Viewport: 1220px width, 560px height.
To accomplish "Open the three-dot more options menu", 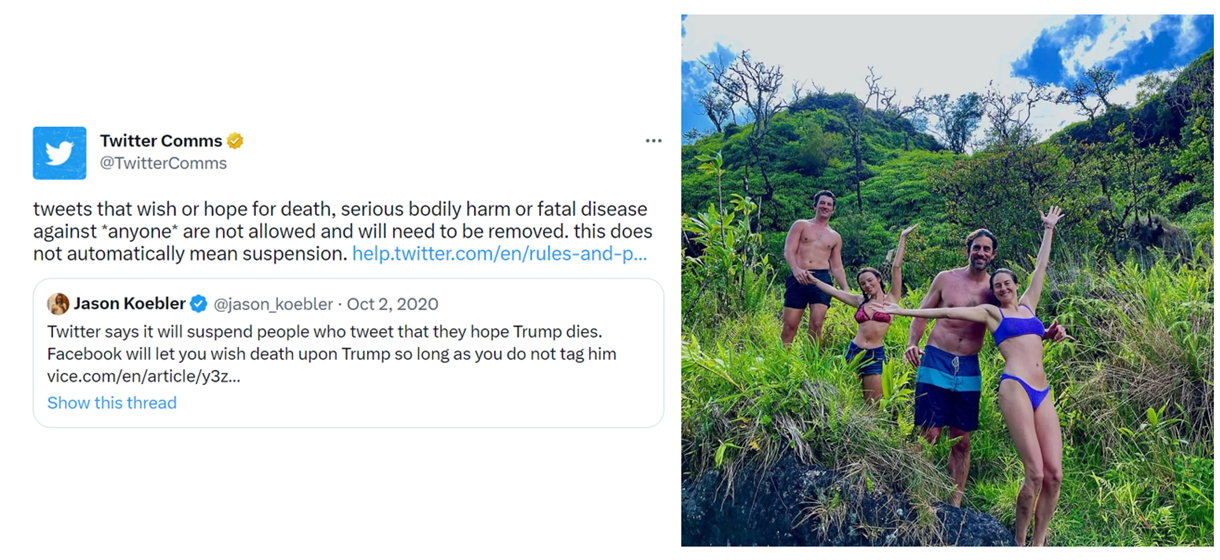I will (653, 141).
